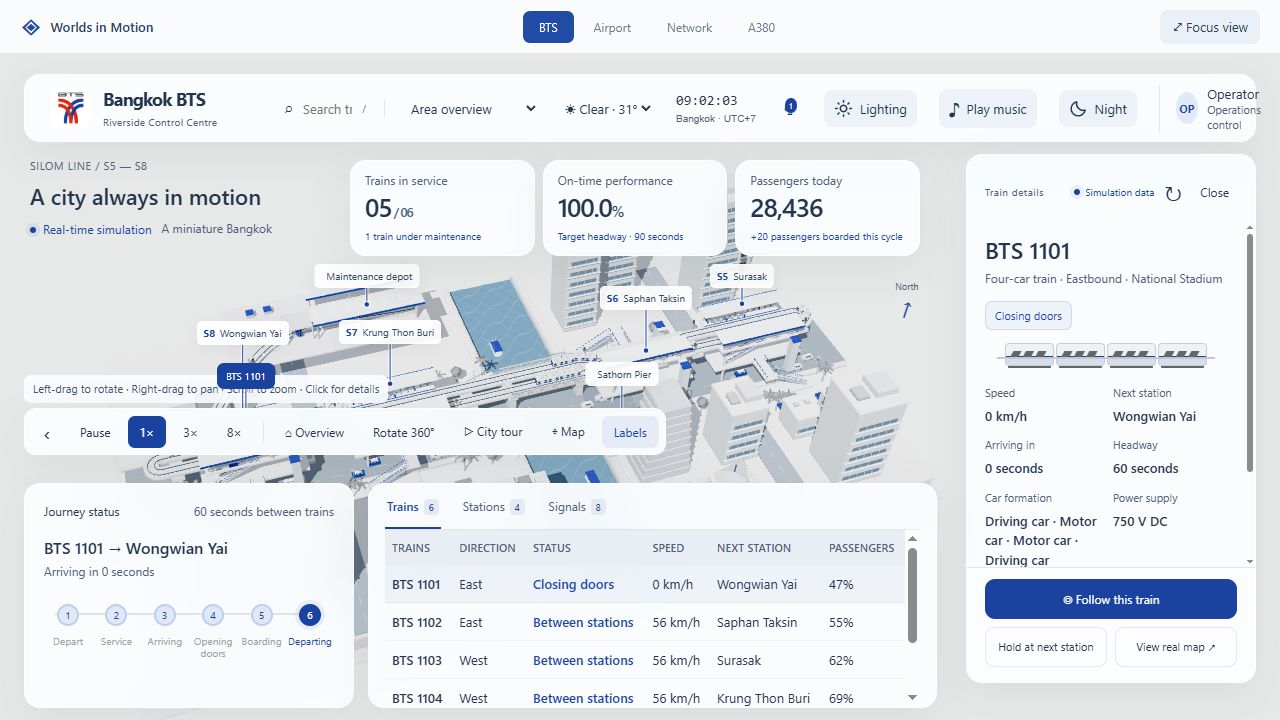Toggle the Lighting control
The width and height of the screenshot is (1280, 720).
tap(871, 109)
